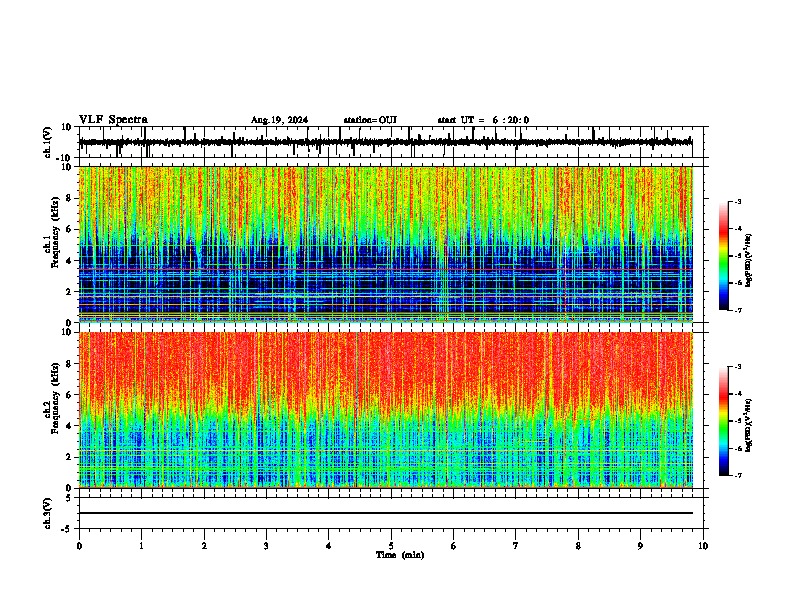Click the '2' kHz tick on ch.2 spectrogram
The height and width of the screenshot is (612, 792).
pos(69,457)
